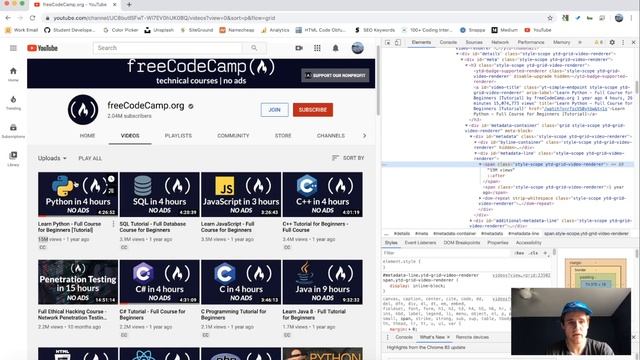Viewport: 640px width, 360px height.
Task: Click Support Our Nonprofit banner button
Action: (x=335, y=76)
